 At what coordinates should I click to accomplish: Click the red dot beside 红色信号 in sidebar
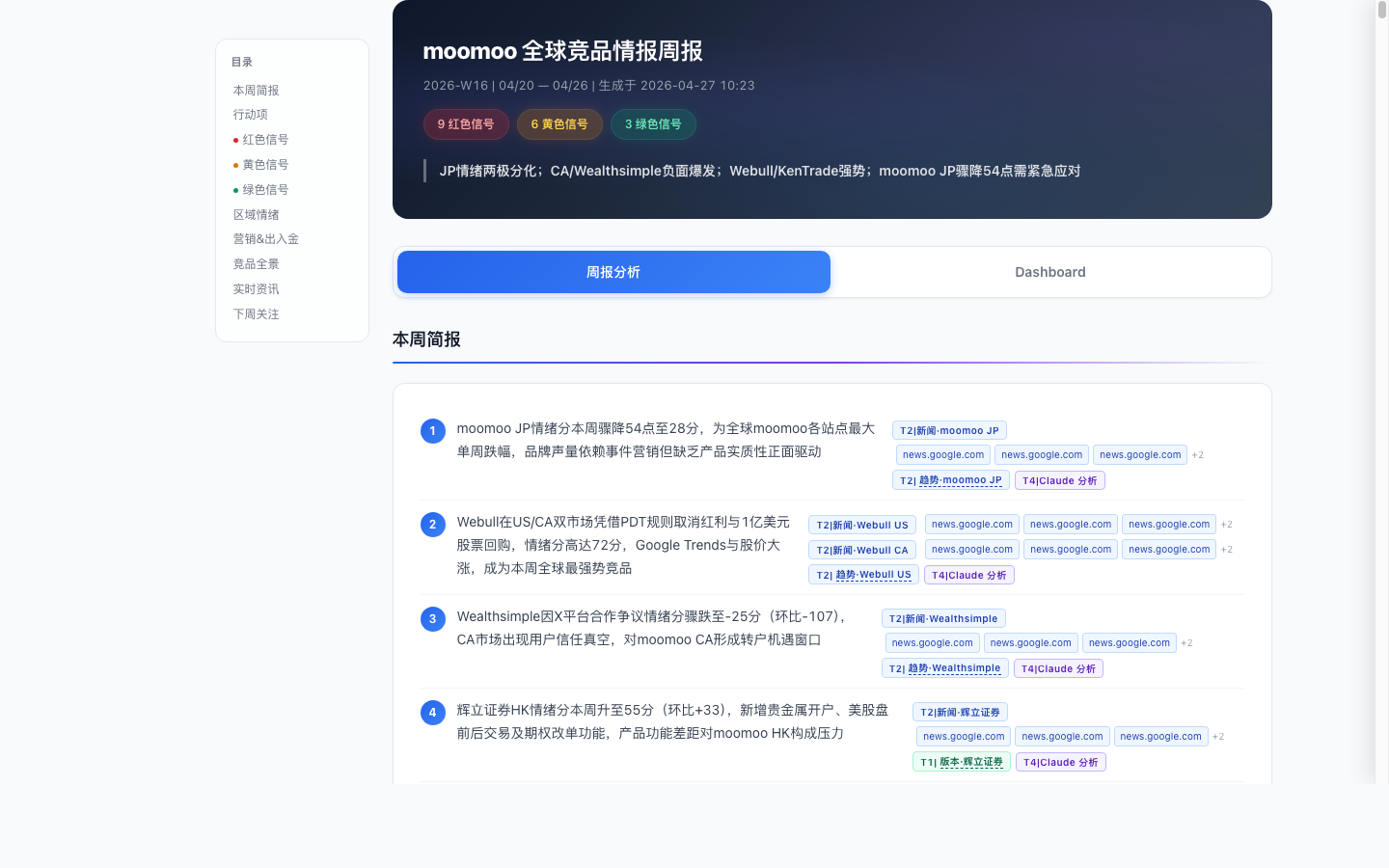coord(234,140)
